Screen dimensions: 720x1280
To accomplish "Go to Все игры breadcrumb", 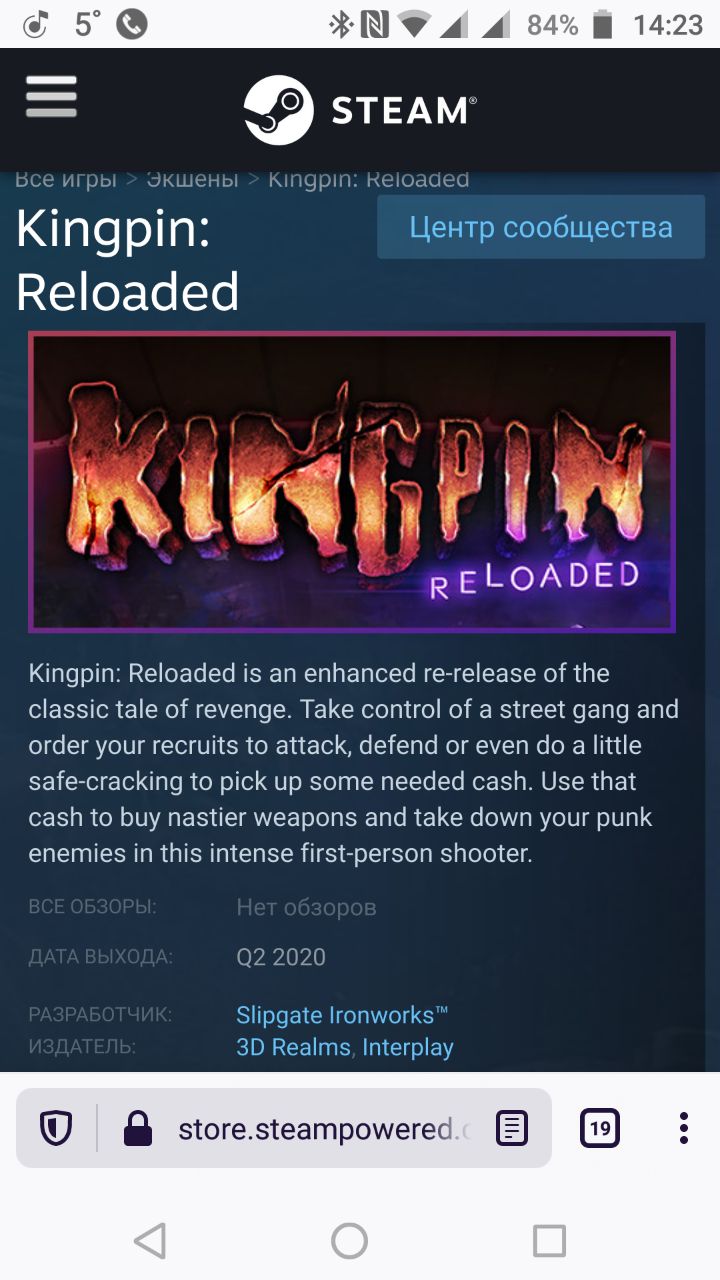I will pyautogui.click(x=65, y=180).
